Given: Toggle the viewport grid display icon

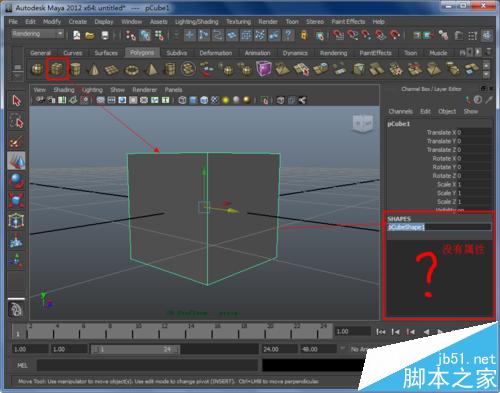Looking at the screenshot, I should [x=100, y=100].
